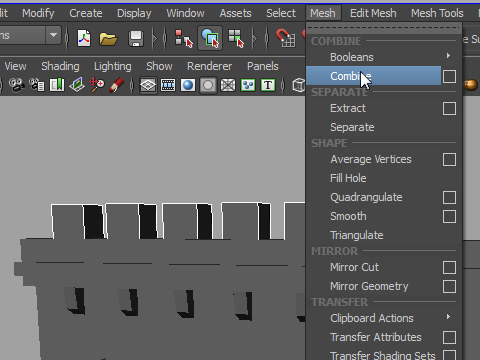Select by object type mode icon
The height and width of the screenshot is (360, 480).
point(210,38)
